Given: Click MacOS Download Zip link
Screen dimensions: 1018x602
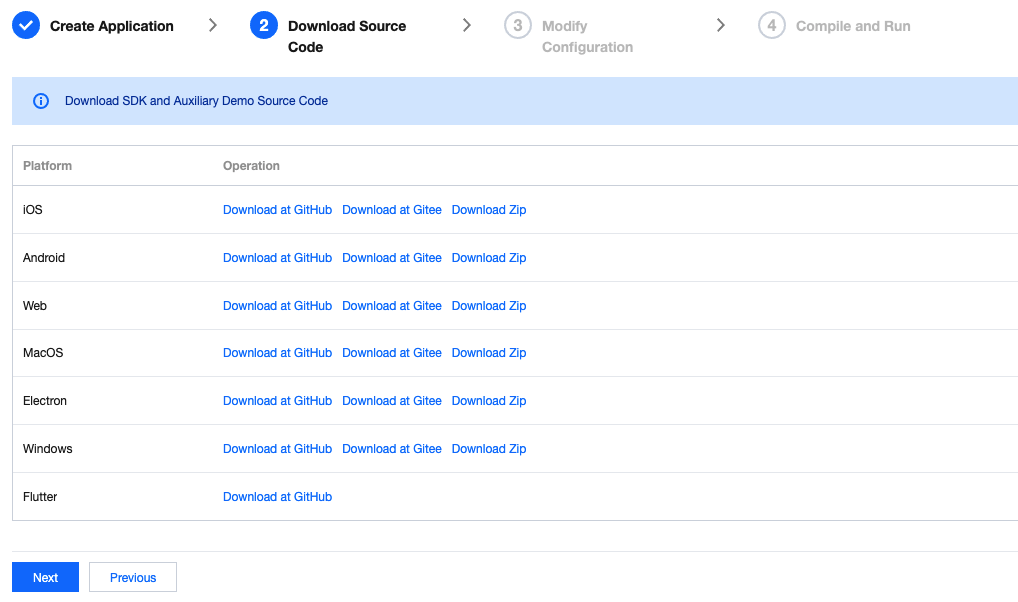Looking at the screenshot, I should [489, 353].
